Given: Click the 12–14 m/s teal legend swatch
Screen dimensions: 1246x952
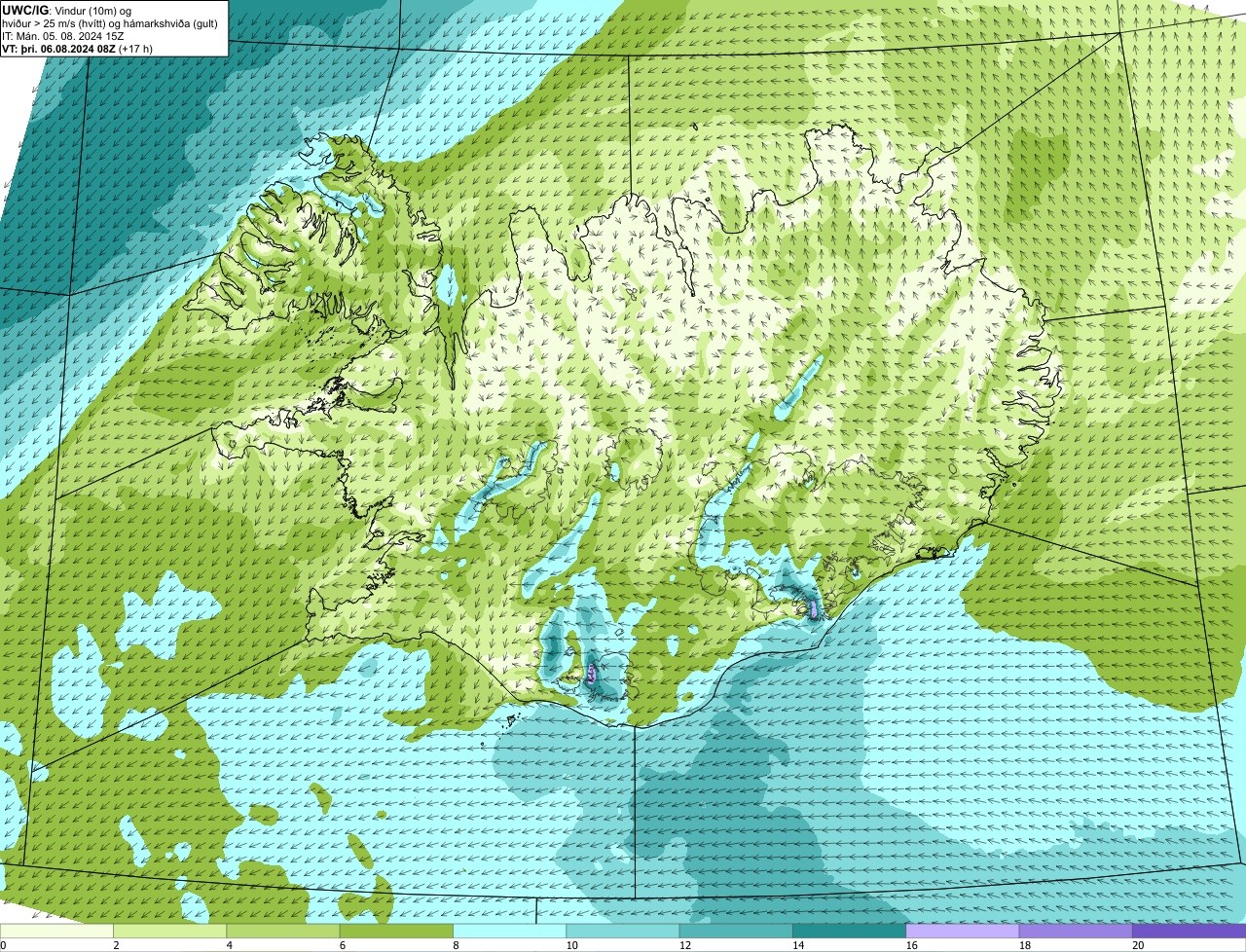Looking at the screenshot, I should (736, 931).
